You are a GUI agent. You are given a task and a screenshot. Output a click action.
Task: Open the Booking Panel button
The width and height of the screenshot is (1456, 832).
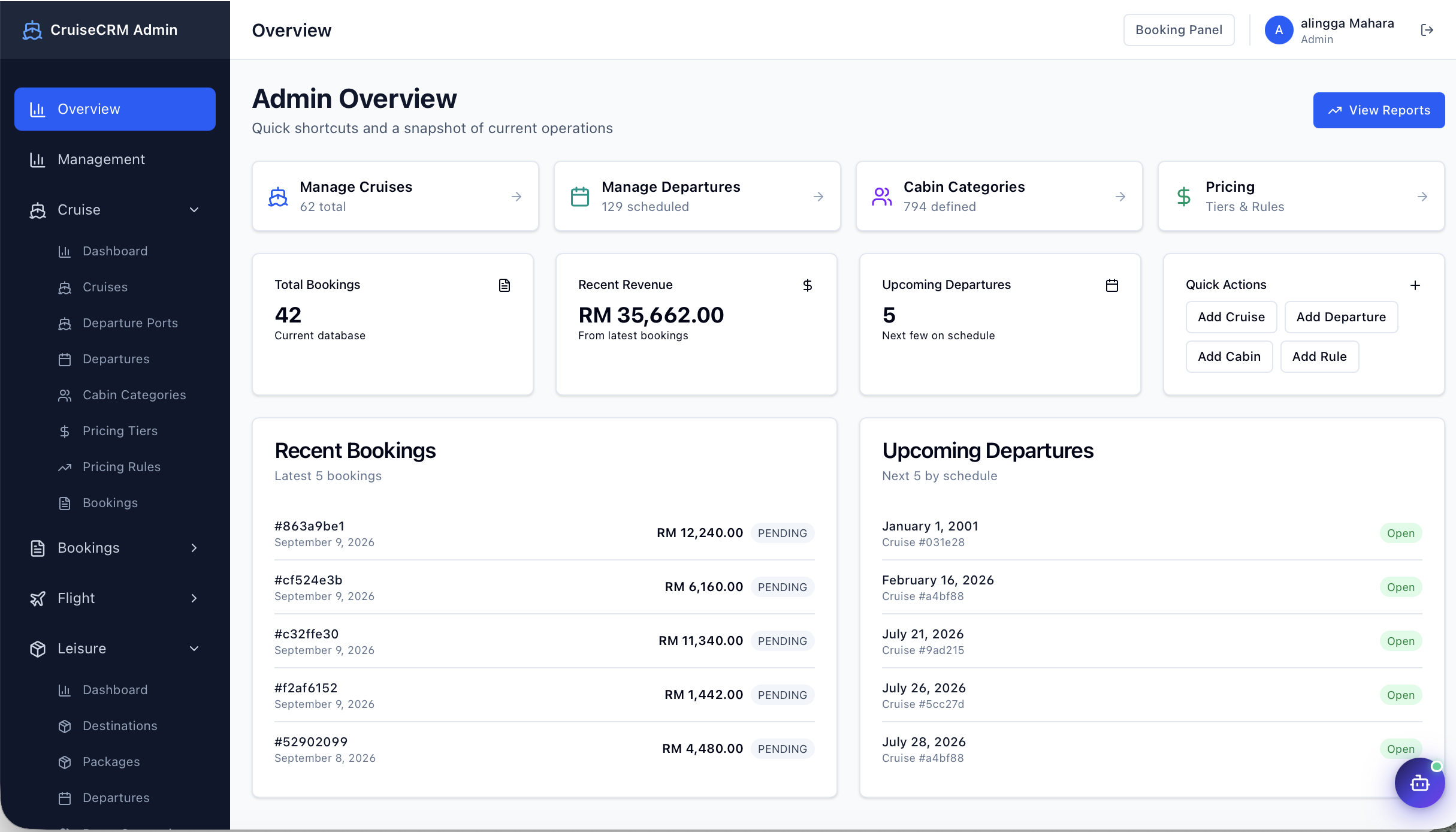pyautogui.click(x=1179, y=30)
